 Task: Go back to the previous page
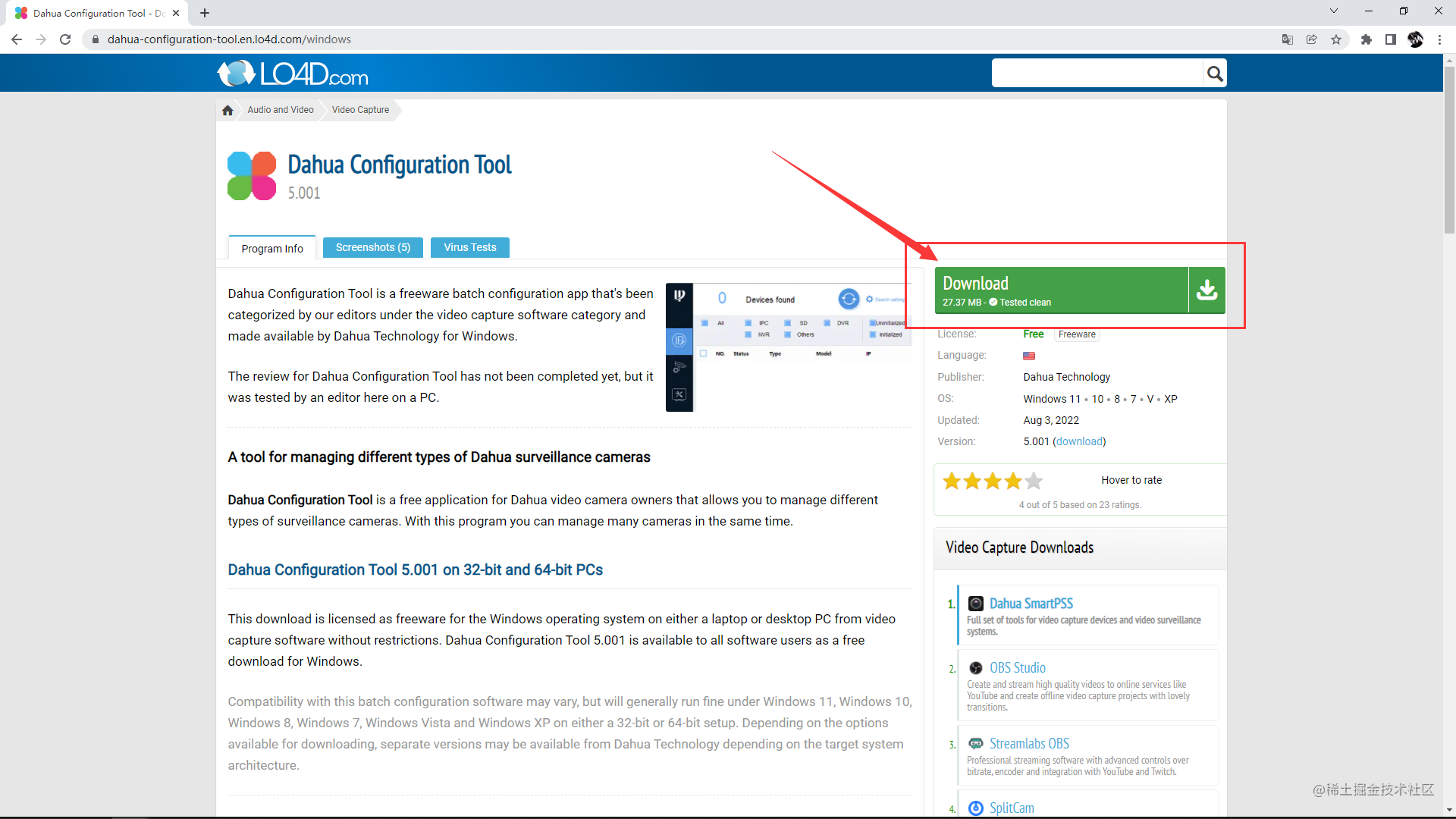[x=16, y=39]
